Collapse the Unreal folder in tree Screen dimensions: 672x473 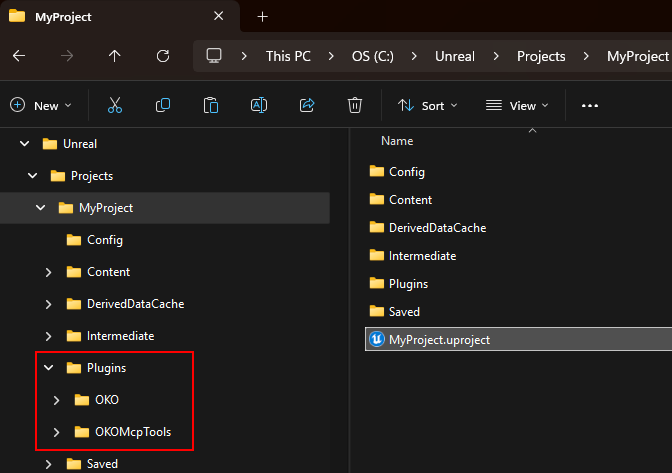click(x=25, y=144)
